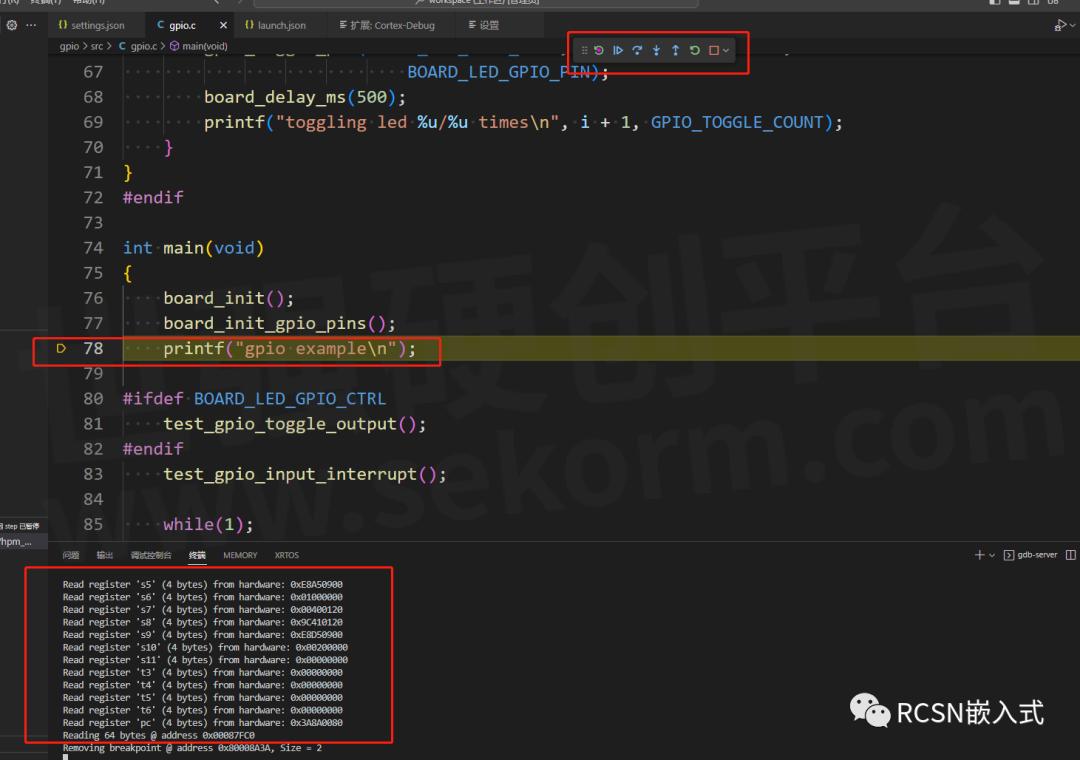Open the stop button's dropdown arrow

click(x=726, y=50)
